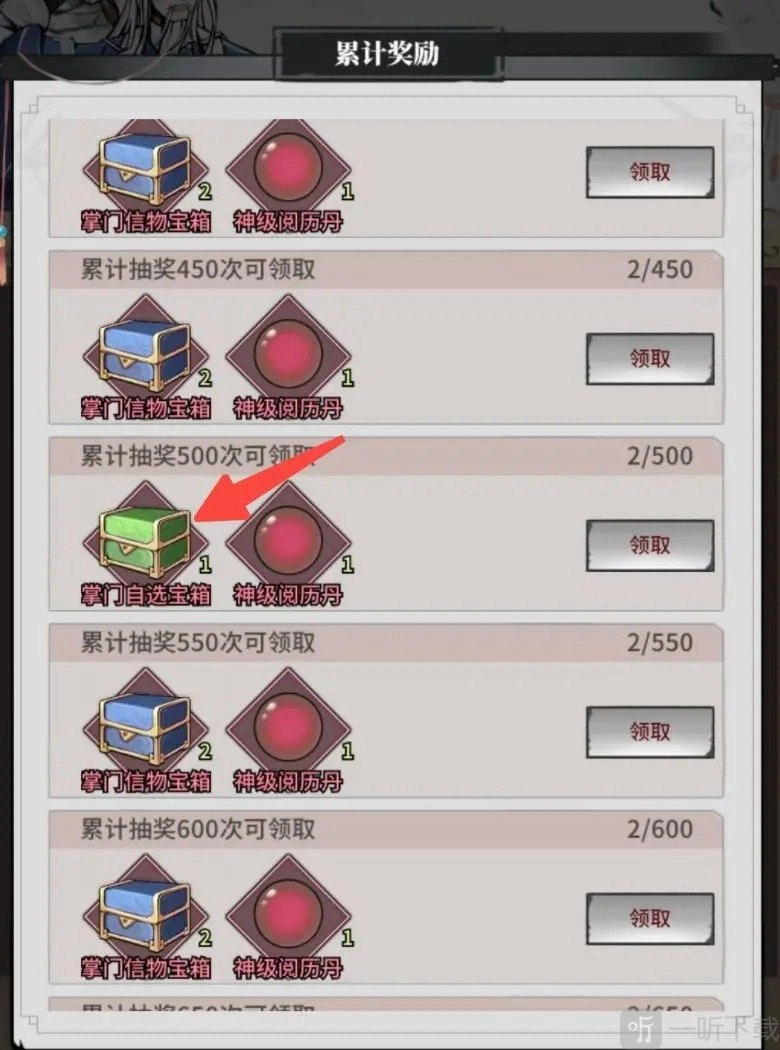
Task: Claim the 500 draws reward with 领取
Action: tap(650, 546)
